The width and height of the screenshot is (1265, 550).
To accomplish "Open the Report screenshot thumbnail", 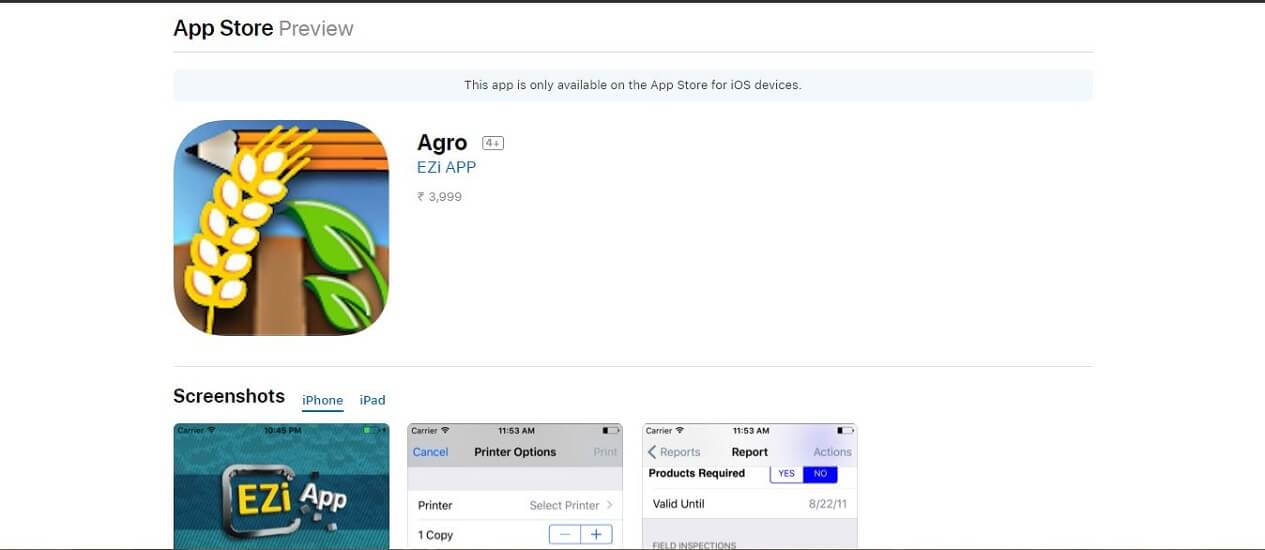I will pyautogui.click(x=750, y=486).
